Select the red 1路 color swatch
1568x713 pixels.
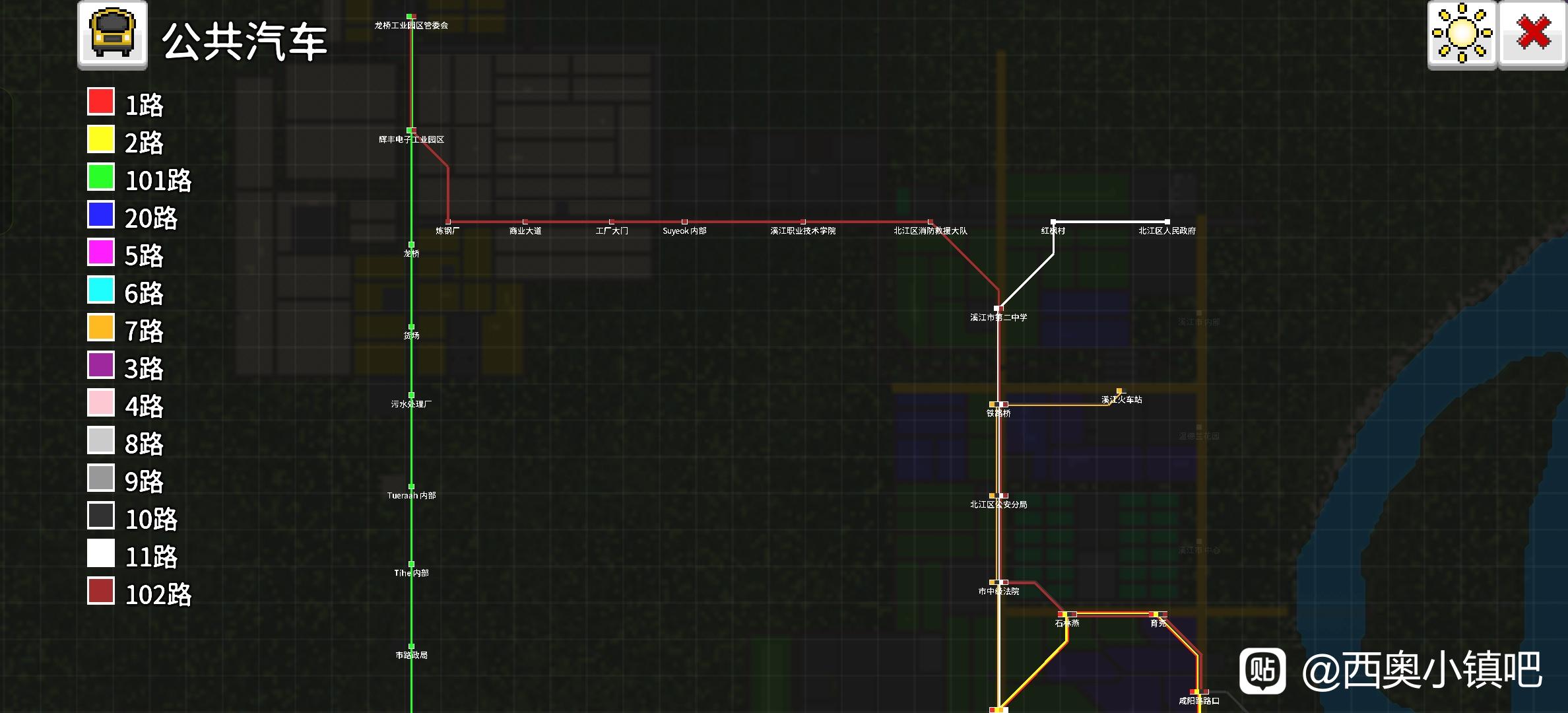101,102
